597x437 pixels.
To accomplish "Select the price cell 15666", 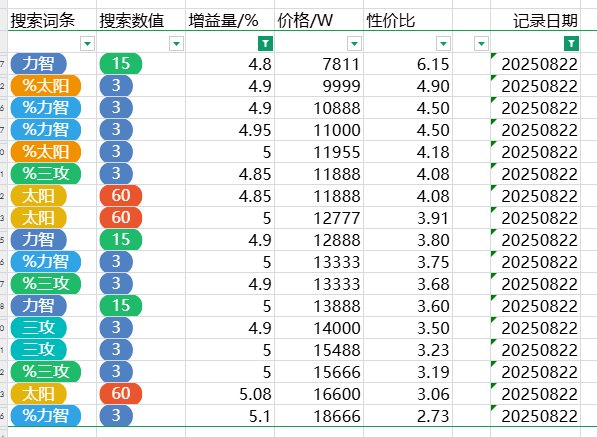I will pos(319,372).
